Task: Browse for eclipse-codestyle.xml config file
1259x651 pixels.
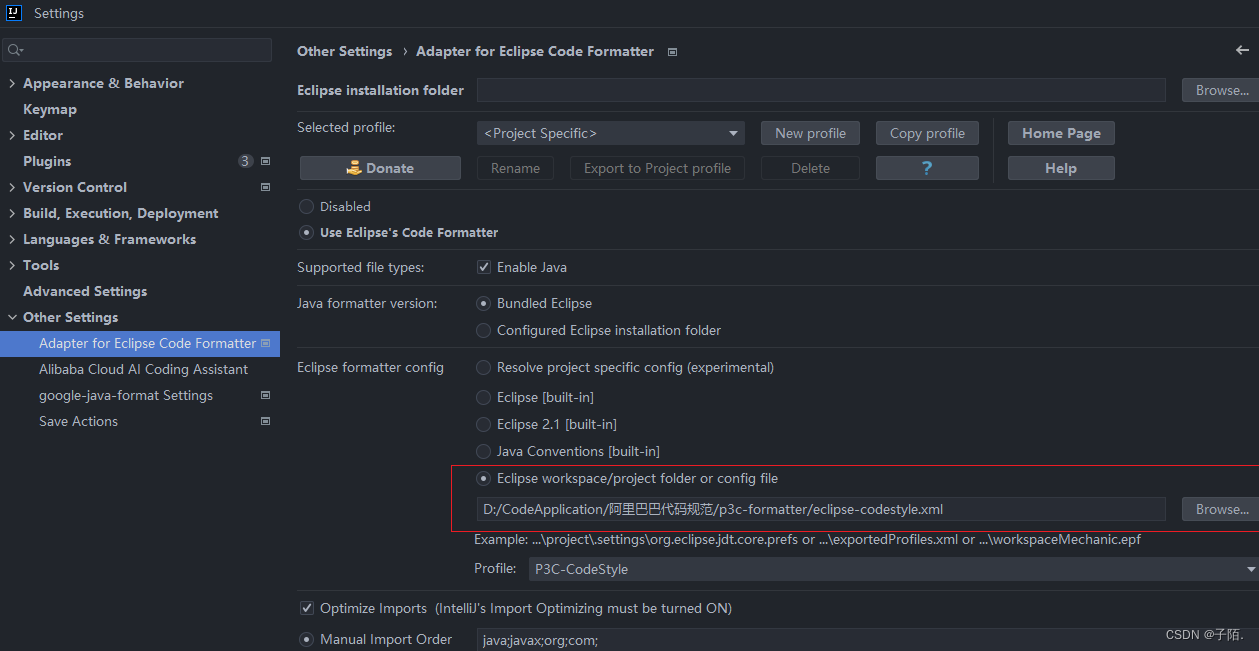Action: pos(1220,509)
